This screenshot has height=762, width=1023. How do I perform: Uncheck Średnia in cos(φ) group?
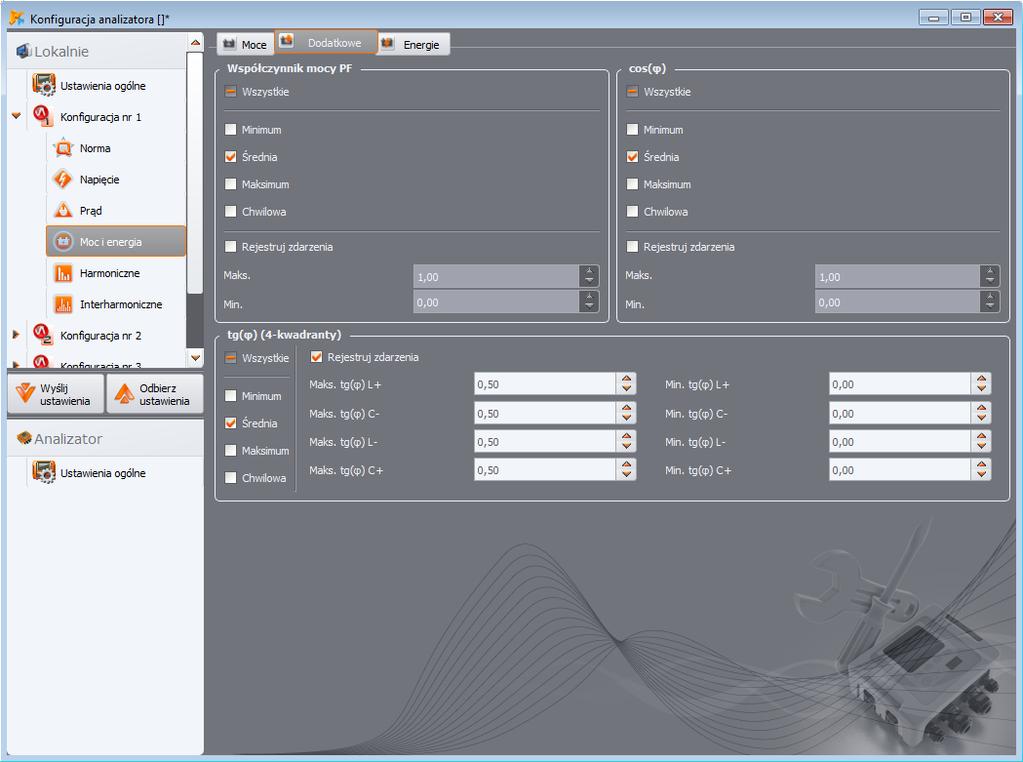point(632,157)
